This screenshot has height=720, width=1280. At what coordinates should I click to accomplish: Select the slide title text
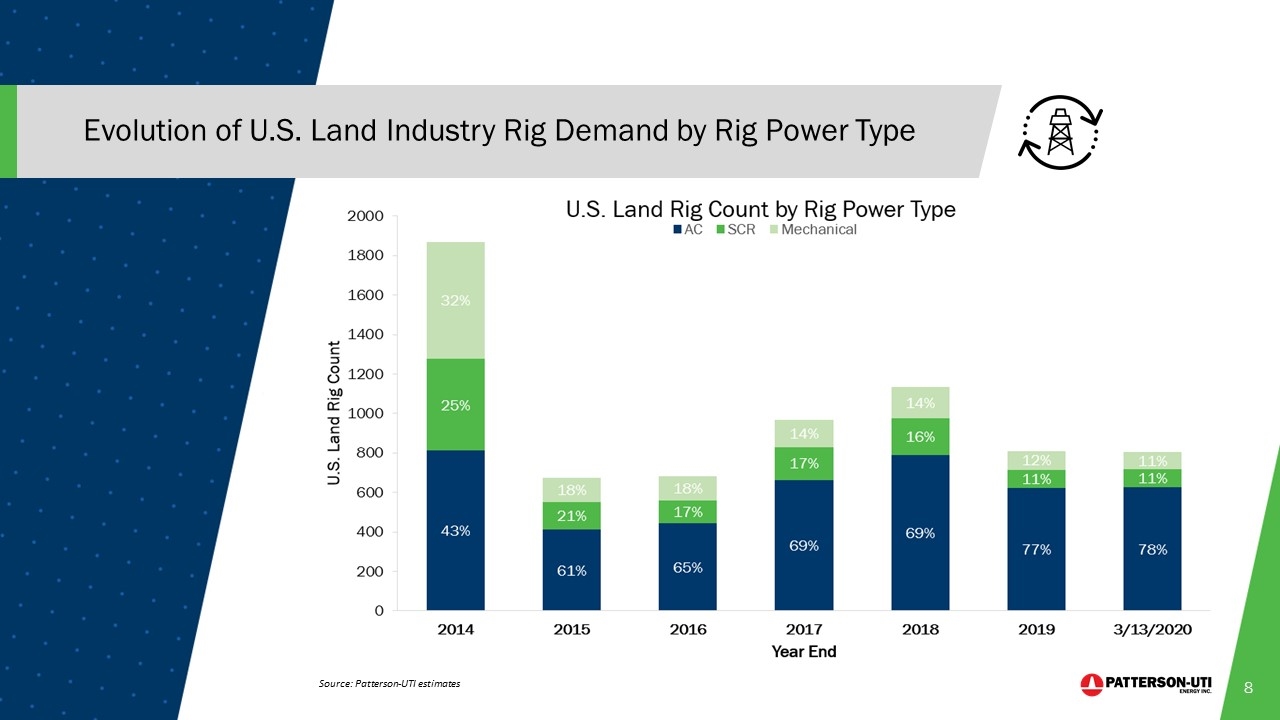(499, 131)
